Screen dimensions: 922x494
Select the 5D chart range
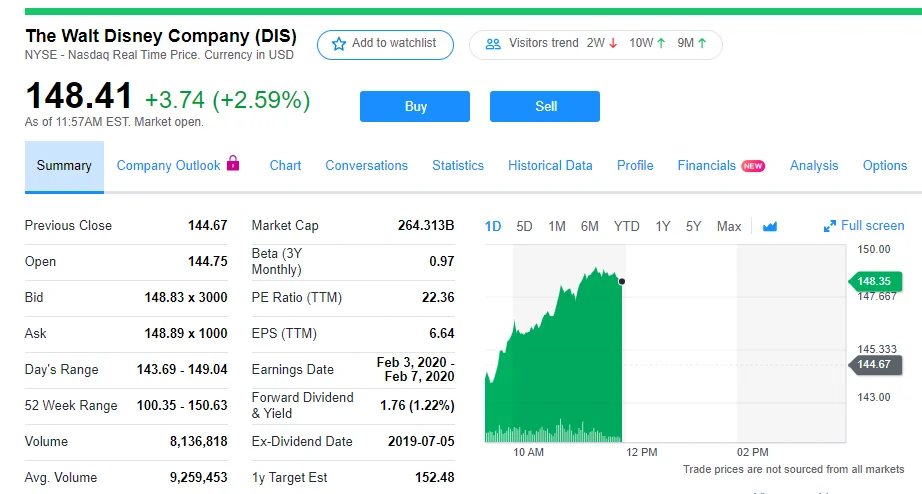click(524, 226)
